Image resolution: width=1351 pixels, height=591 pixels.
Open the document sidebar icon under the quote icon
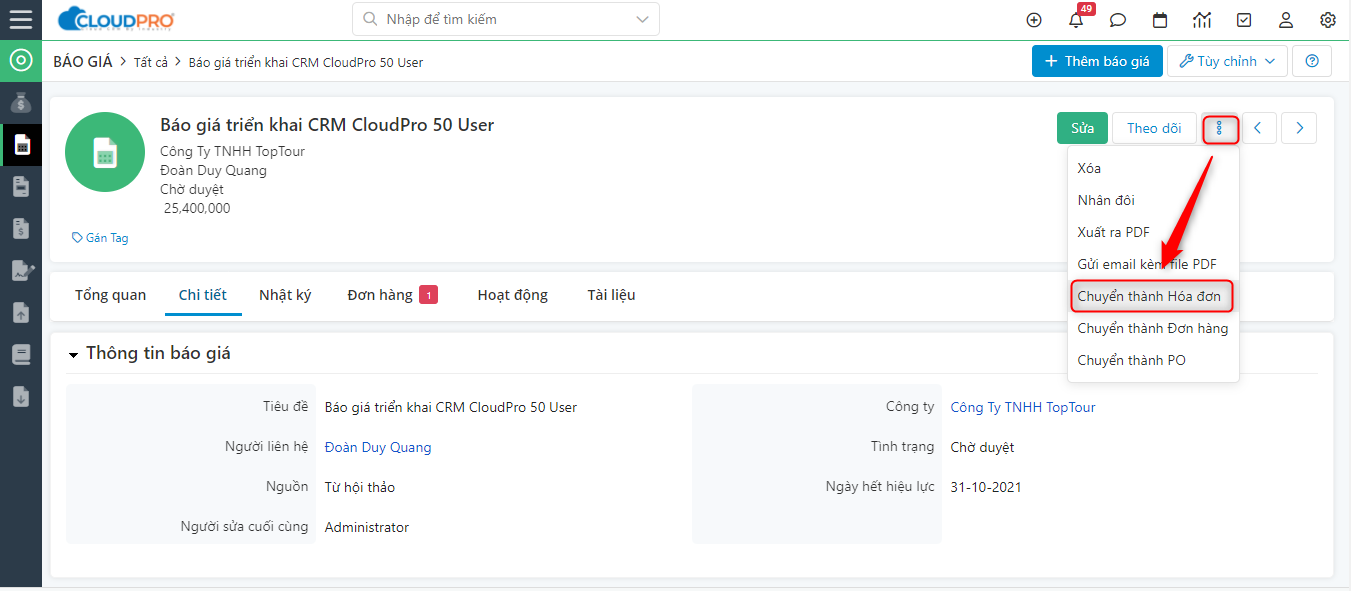[21, 187]
